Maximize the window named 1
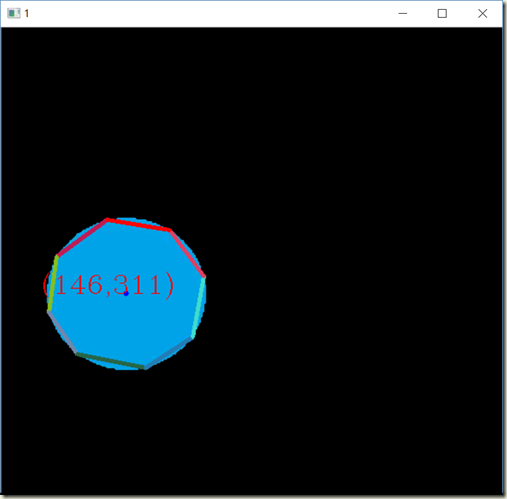Image resolution: width=507 pixels, height=499 pixels. click(x=442, y=14)
